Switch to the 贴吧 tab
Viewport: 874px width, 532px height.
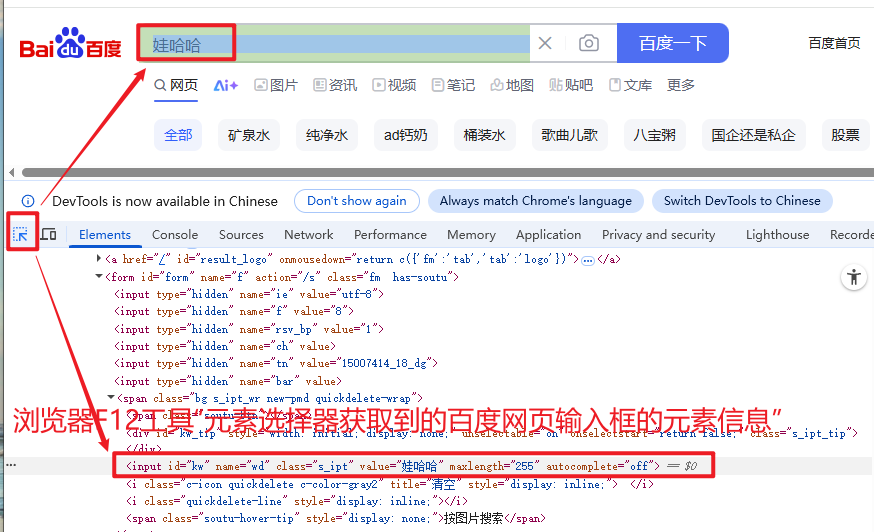571,85
